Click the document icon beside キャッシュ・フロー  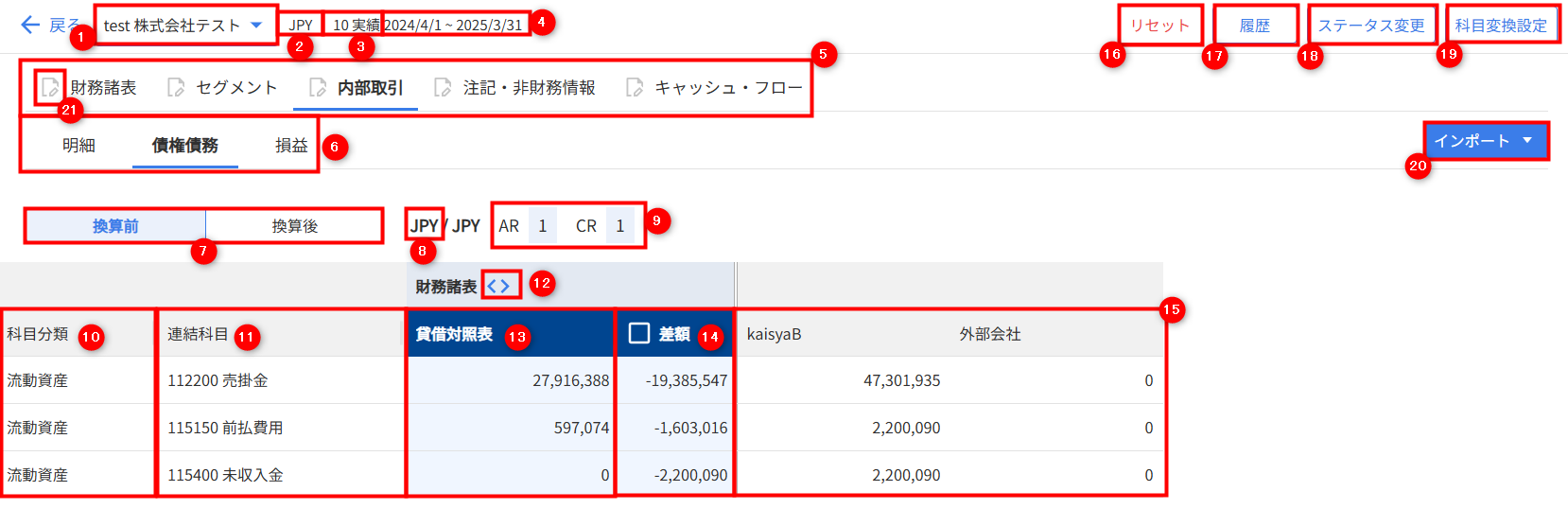(x=635, y=88)
